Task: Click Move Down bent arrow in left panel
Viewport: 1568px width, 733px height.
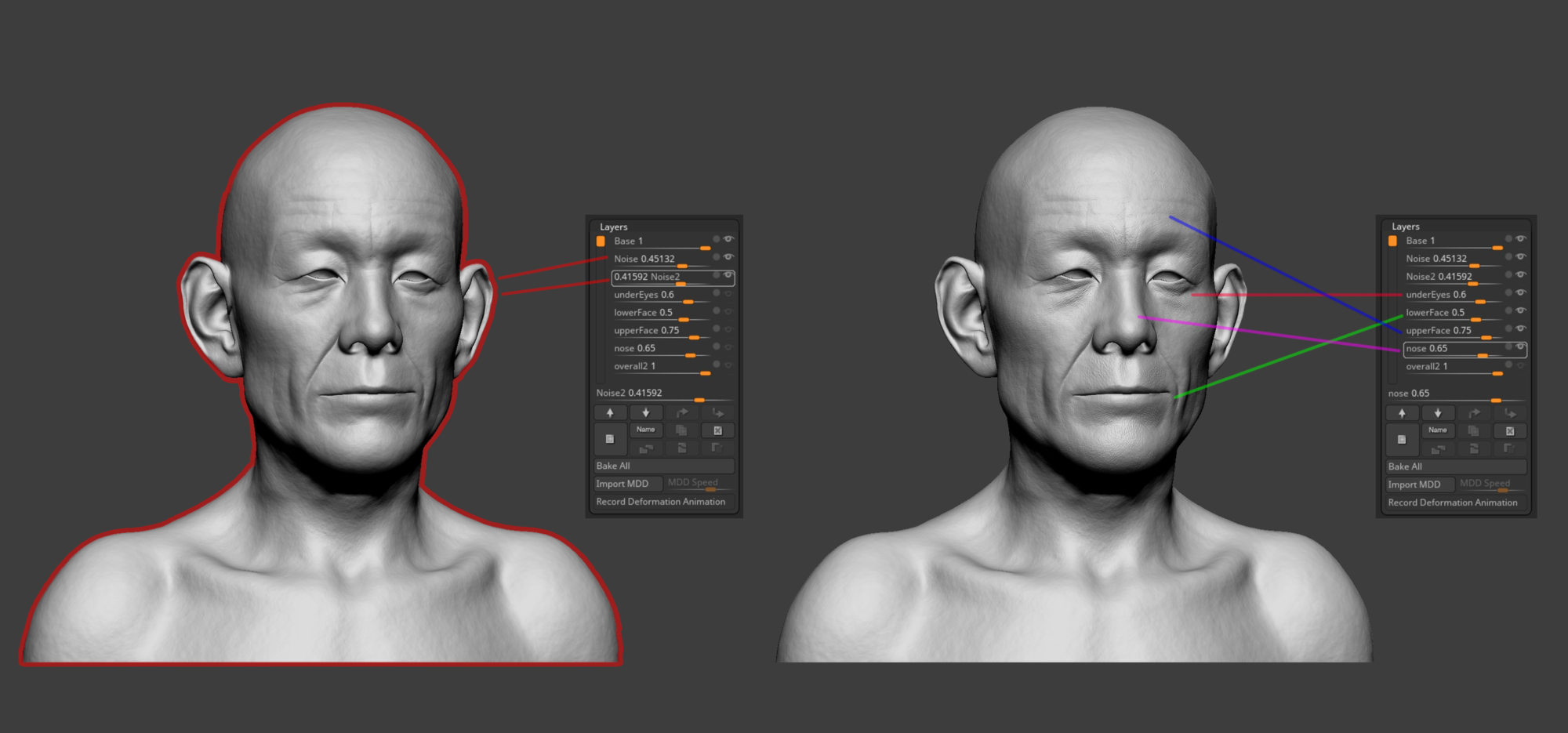Action: [717, 412]
